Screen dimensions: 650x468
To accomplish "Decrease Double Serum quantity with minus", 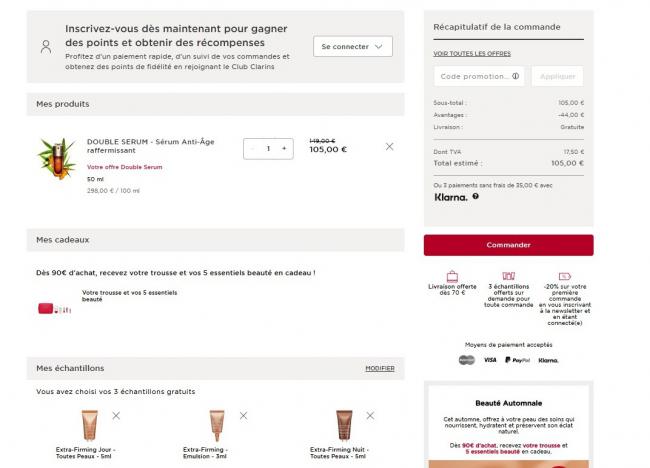I will tap(252, 148).
